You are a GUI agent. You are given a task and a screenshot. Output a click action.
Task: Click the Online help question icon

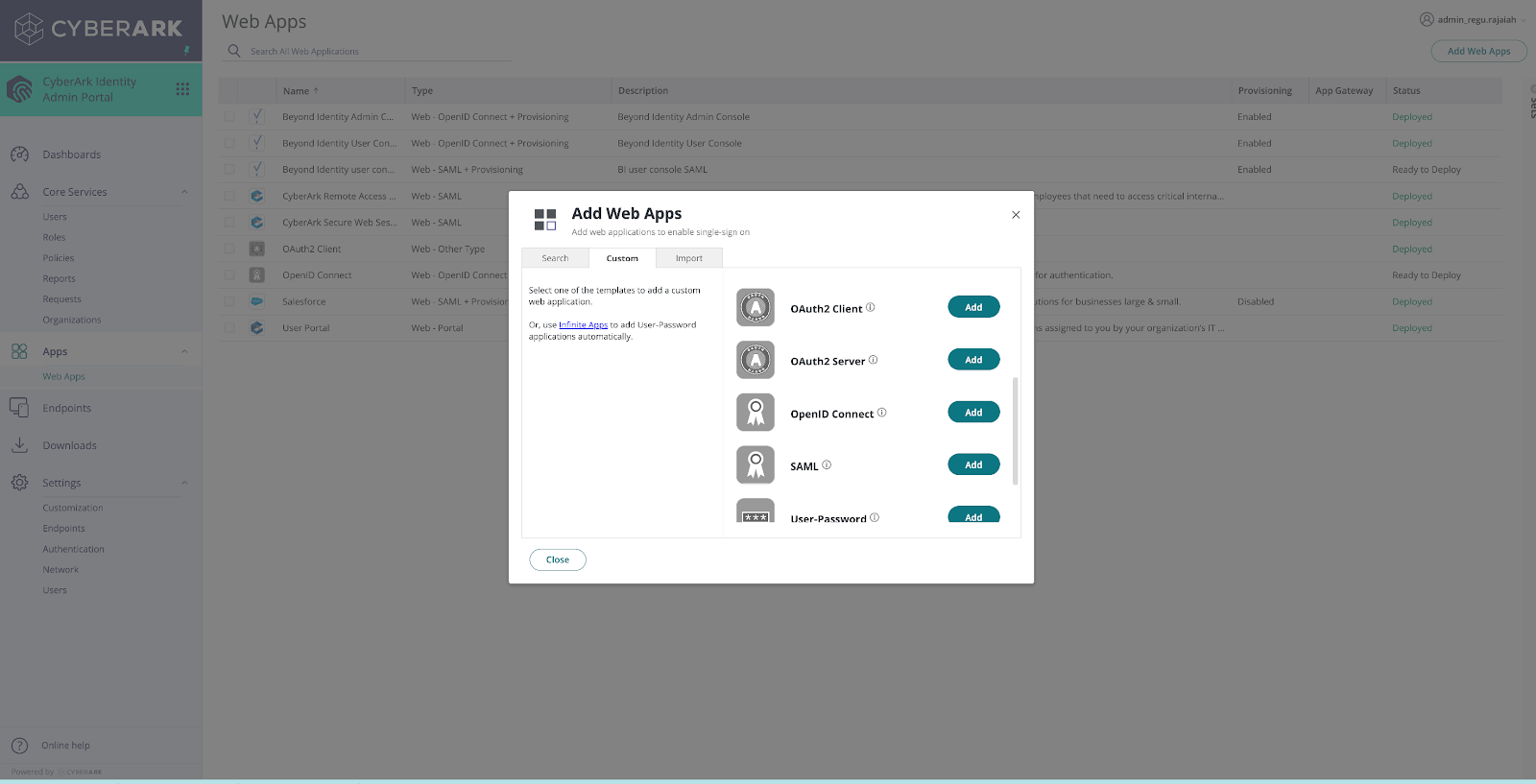coord(19,746)
